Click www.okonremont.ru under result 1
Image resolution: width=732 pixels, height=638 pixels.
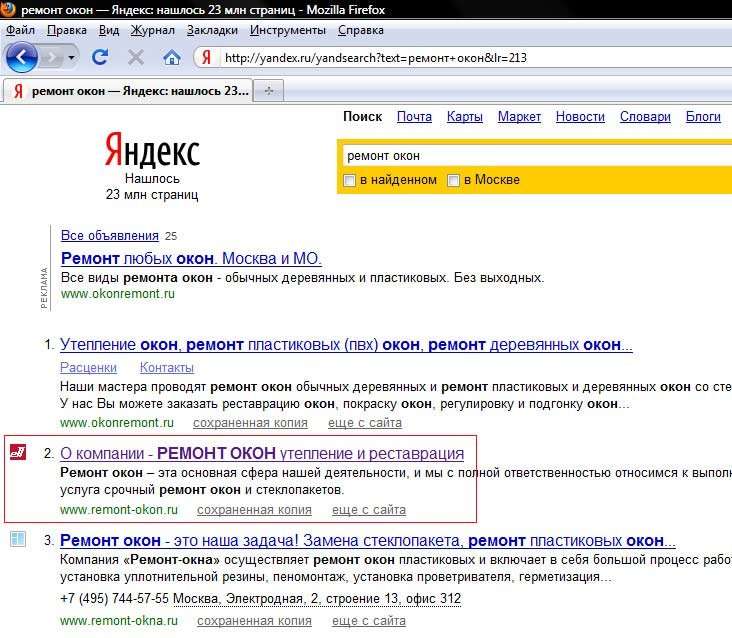click(117, 423)
